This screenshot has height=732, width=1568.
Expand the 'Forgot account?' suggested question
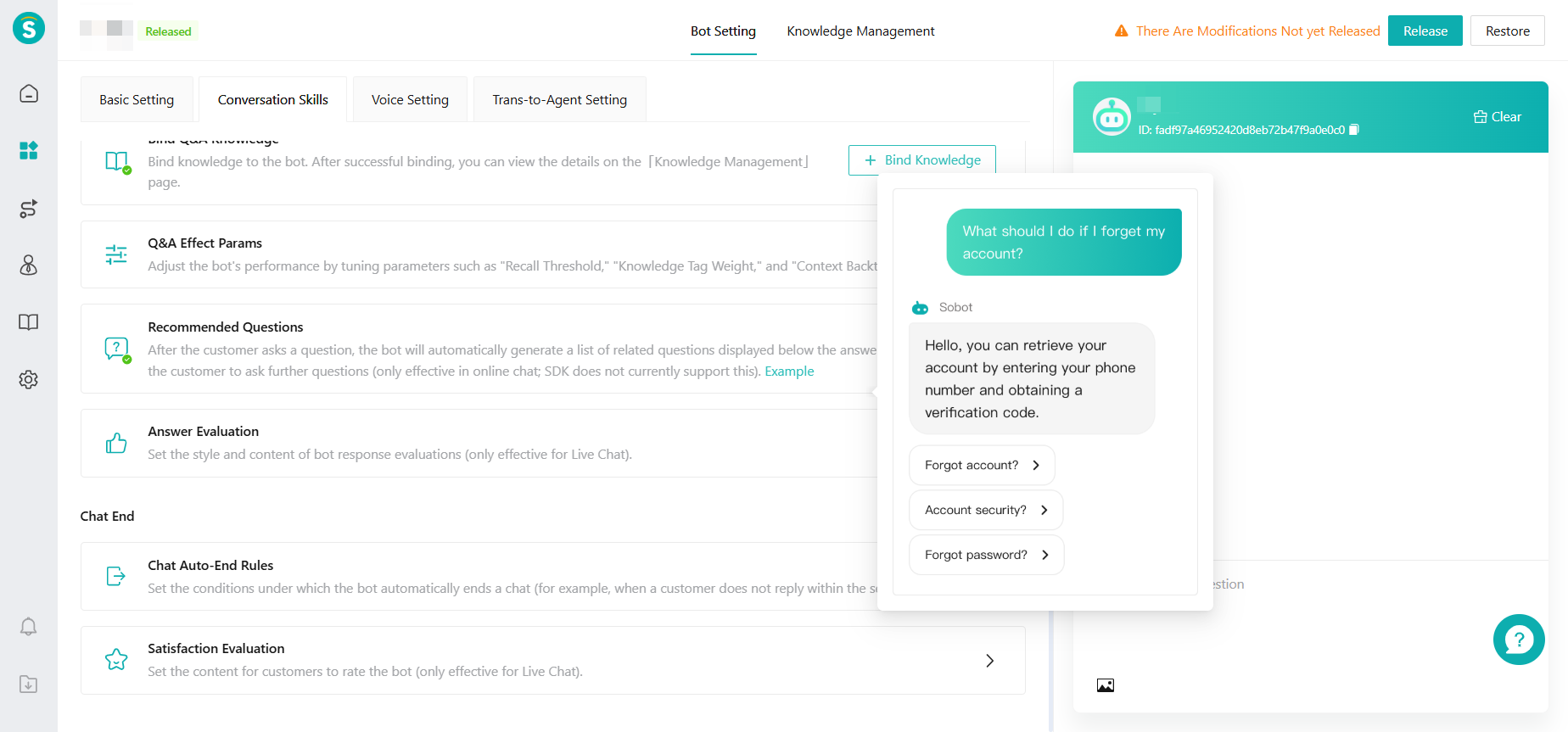coord(982,466)
